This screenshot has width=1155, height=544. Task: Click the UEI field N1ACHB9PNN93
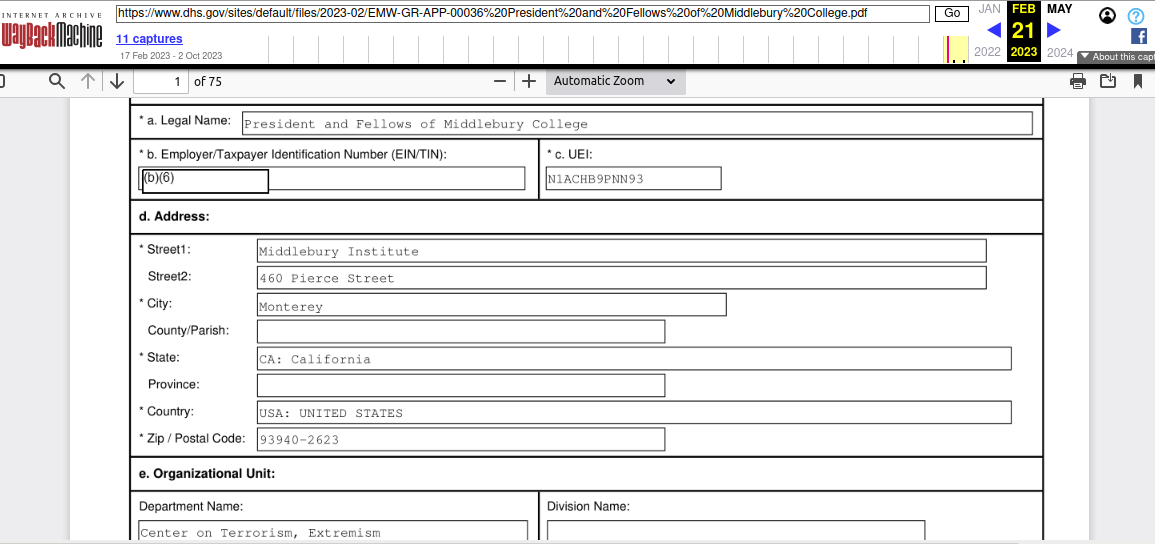point(633,178)
